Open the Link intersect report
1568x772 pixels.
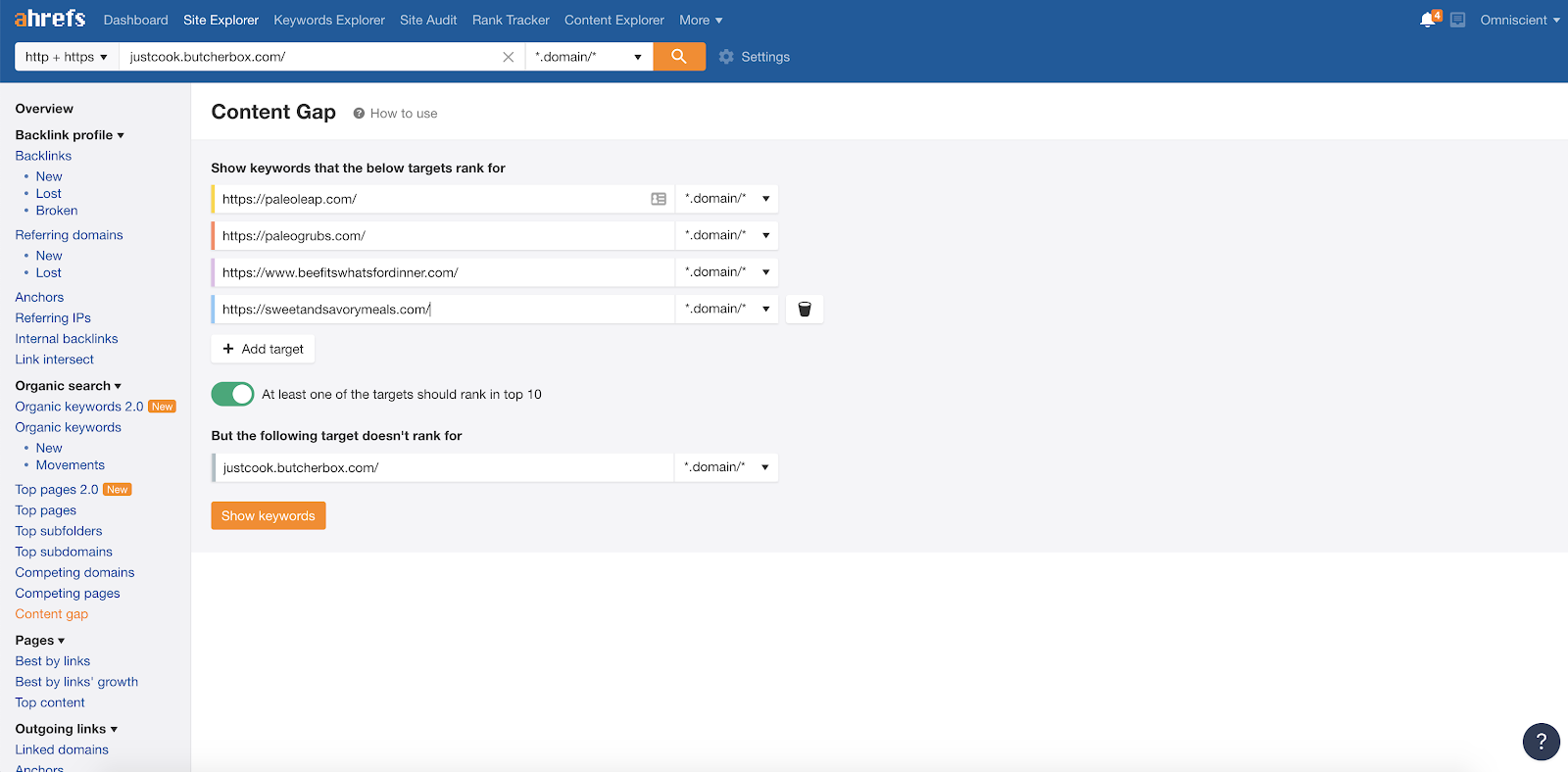[55, 360]
